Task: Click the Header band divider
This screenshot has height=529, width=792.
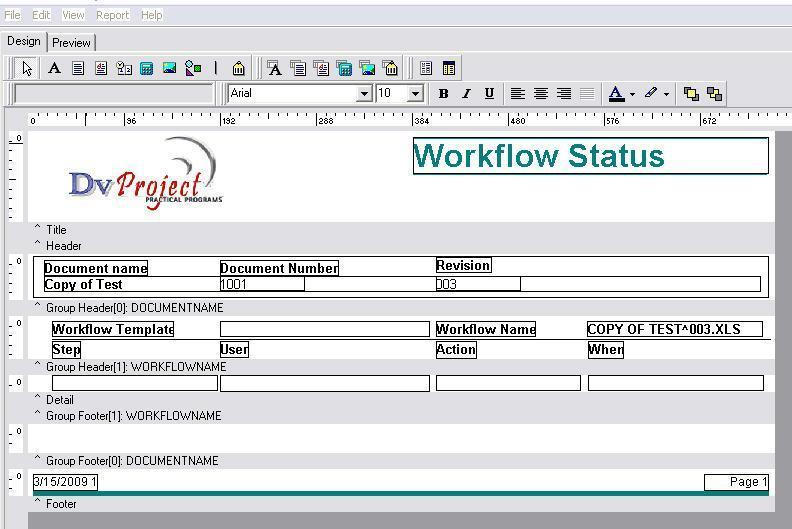Action: [402, 246]
